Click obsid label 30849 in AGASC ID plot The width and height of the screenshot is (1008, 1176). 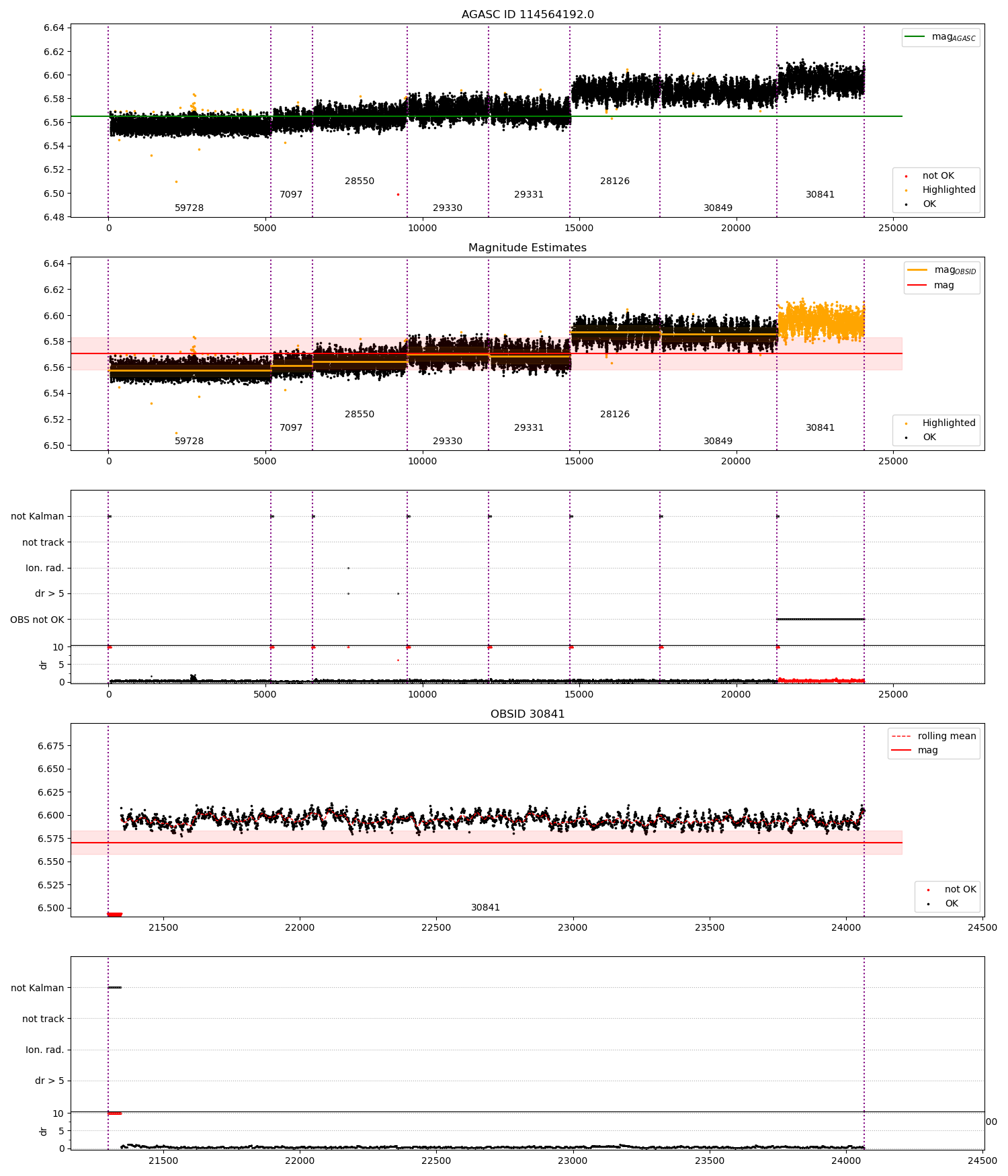point(718,208)
